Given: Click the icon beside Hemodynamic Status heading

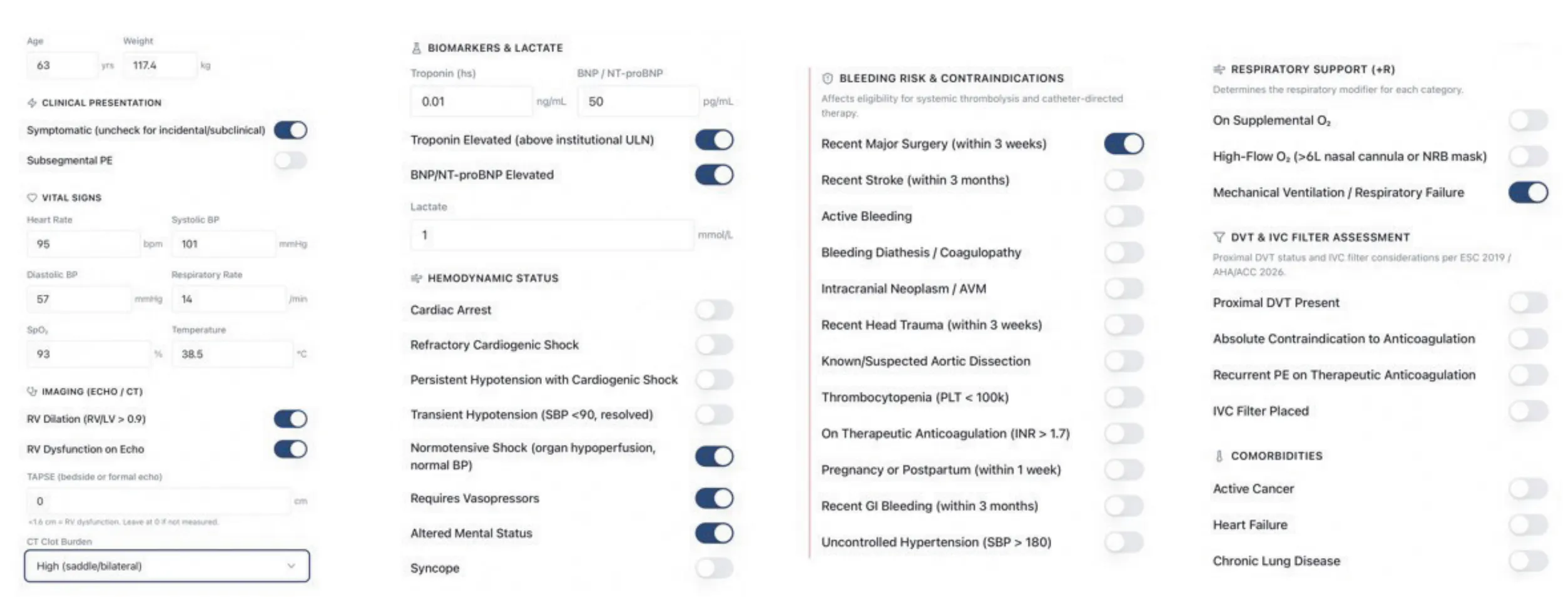Looking at the screenshot, I should (416, 278).
